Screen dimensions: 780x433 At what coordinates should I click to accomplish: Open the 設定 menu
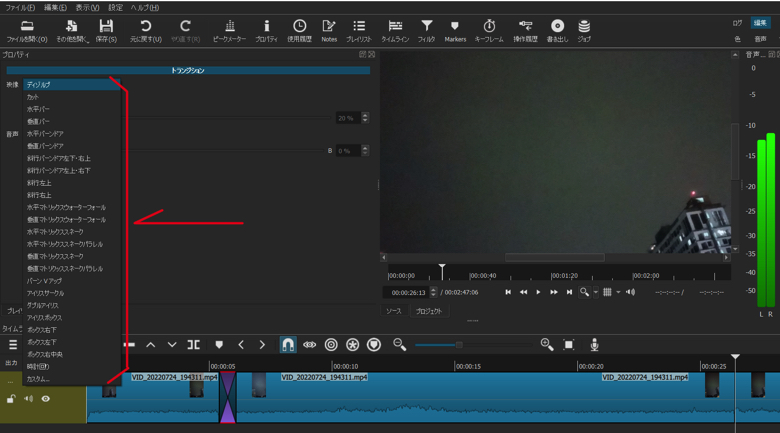tap(115, 7)
